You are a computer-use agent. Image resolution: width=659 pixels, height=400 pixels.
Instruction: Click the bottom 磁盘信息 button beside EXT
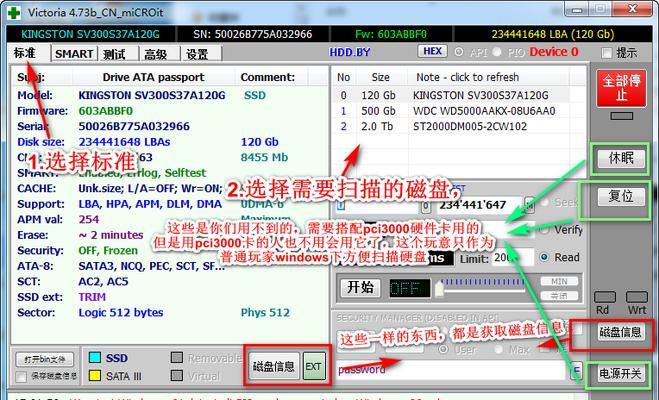click(x=274, y=367)
